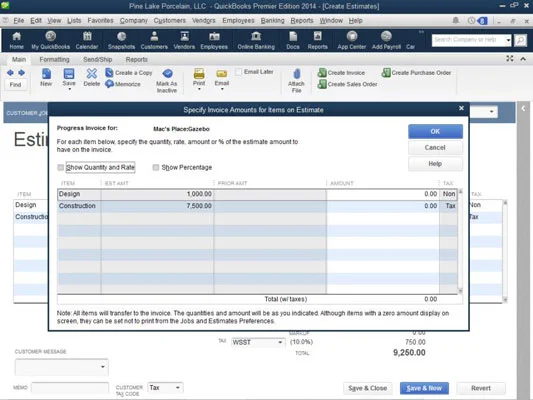Collapse ribbon with up chevron

(x=523, y=59)
